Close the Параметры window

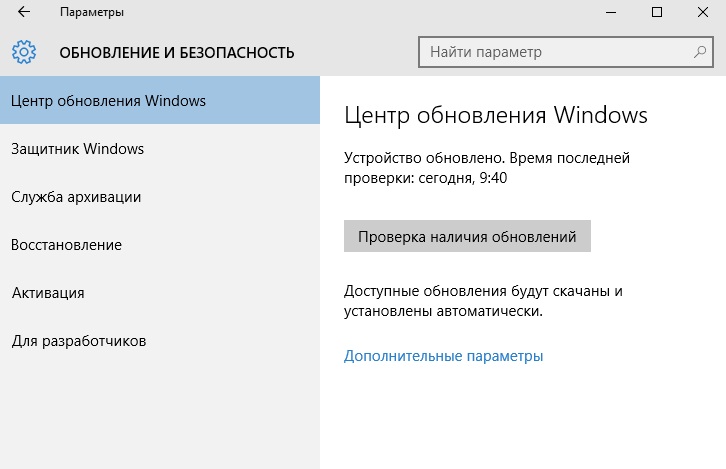(x=703, y=12)
